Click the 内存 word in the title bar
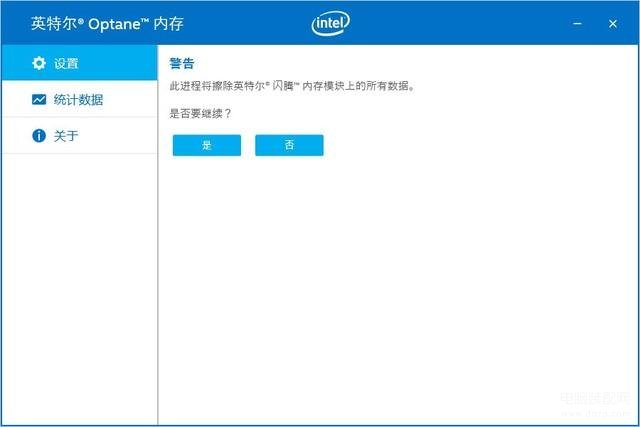 pos(169,24)
